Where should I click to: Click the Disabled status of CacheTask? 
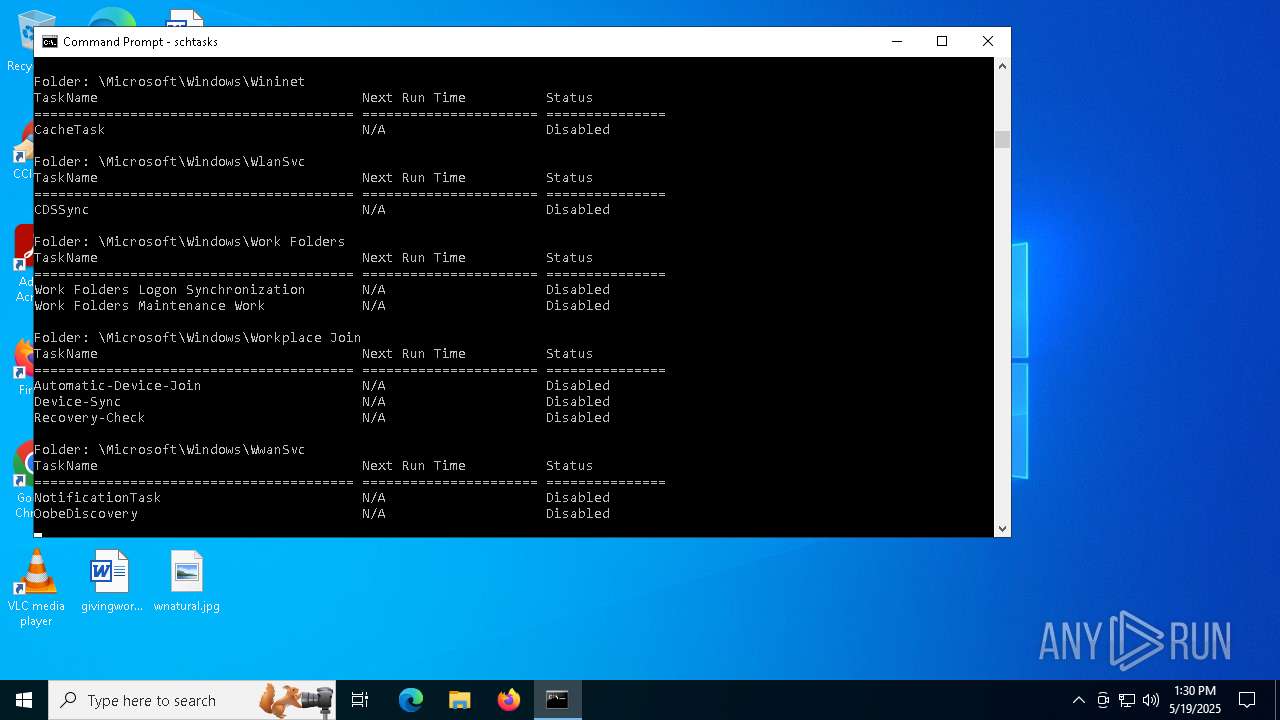click(578, 130)
